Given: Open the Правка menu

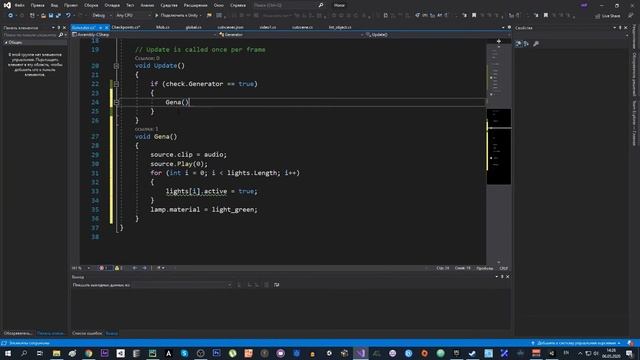Looking at the screenshot, I should (38, 5).
